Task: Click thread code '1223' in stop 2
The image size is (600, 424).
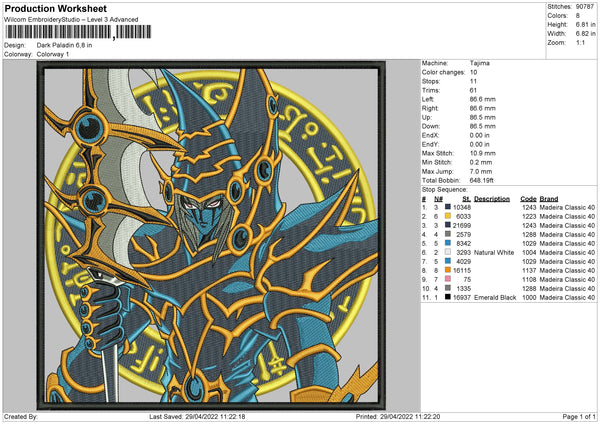Action: [529, 216]
